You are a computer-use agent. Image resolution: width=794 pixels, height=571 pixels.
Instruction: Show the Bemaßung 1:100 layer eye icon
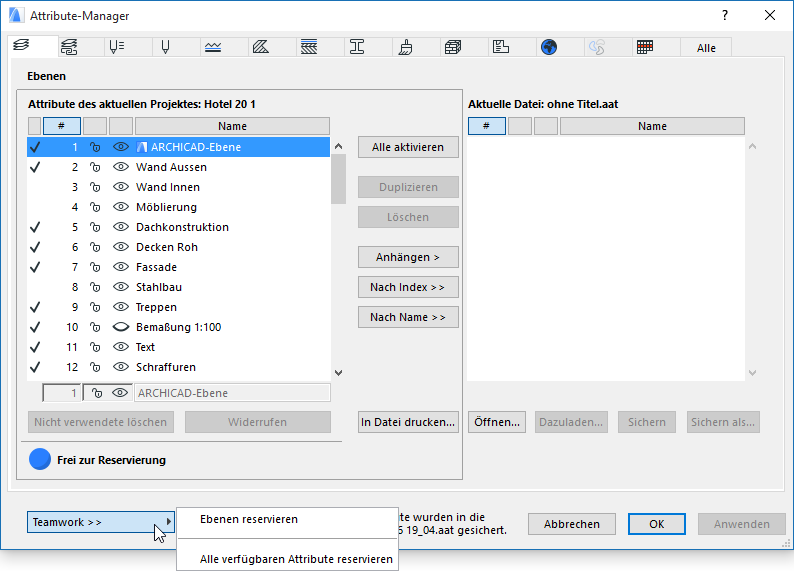(x=121, y=327)
